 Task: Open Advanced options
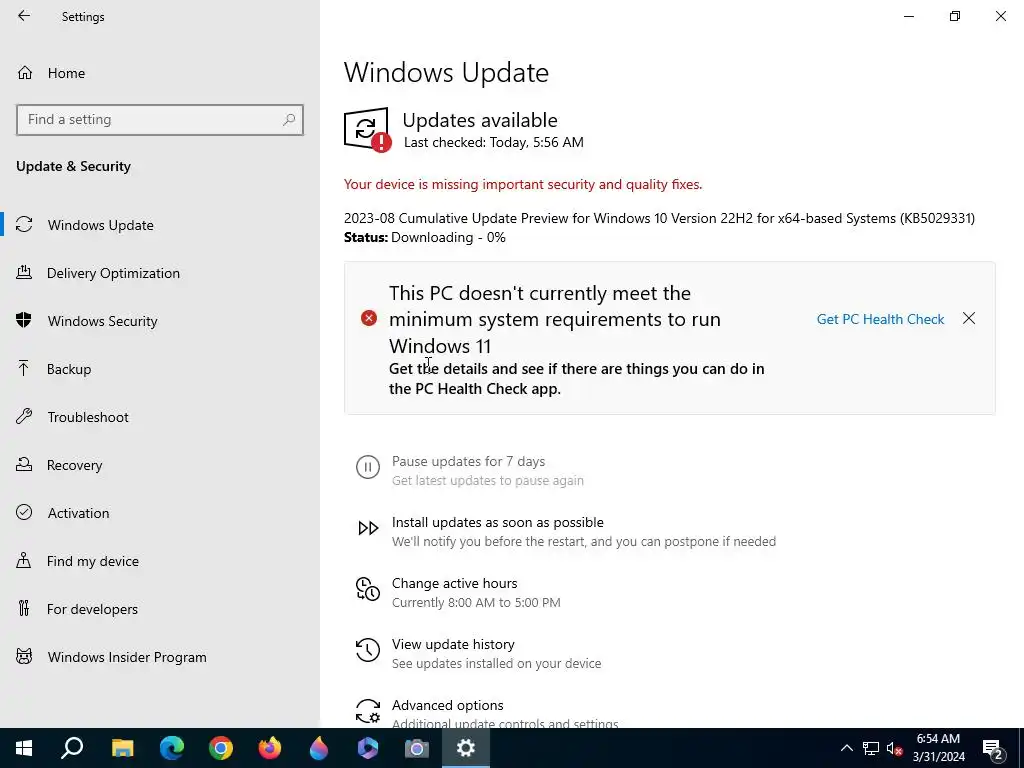point(447,705)
